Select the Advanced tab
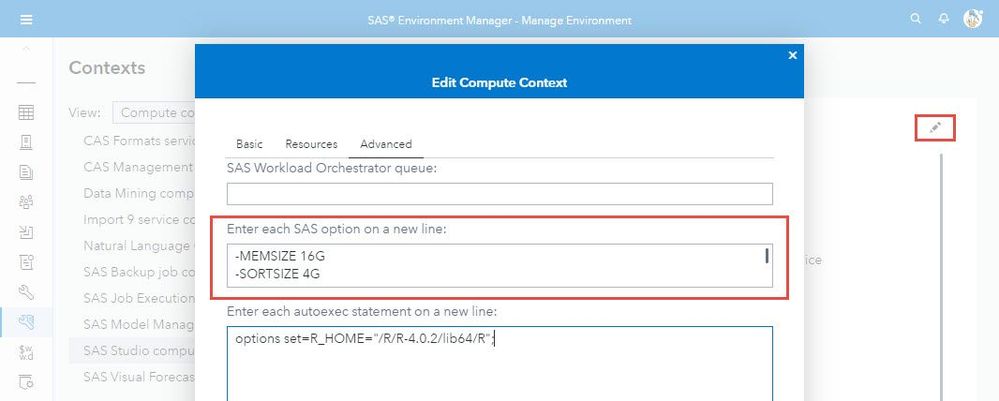Screen dimensions: 999x401 (386, 144)
